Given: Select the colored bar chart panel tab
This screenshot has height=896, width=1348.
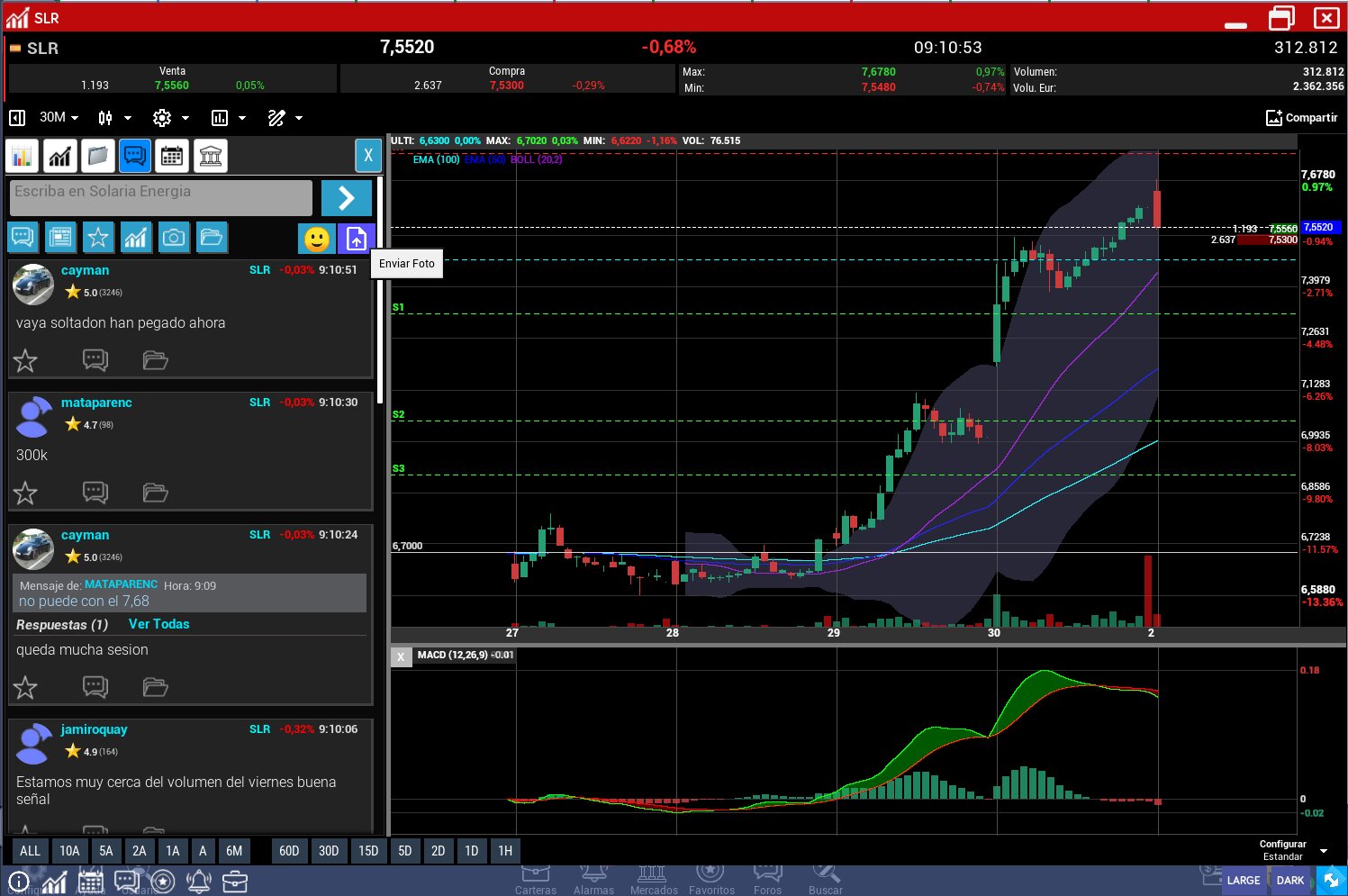Looking at the screenshot, I should point(23,157).
